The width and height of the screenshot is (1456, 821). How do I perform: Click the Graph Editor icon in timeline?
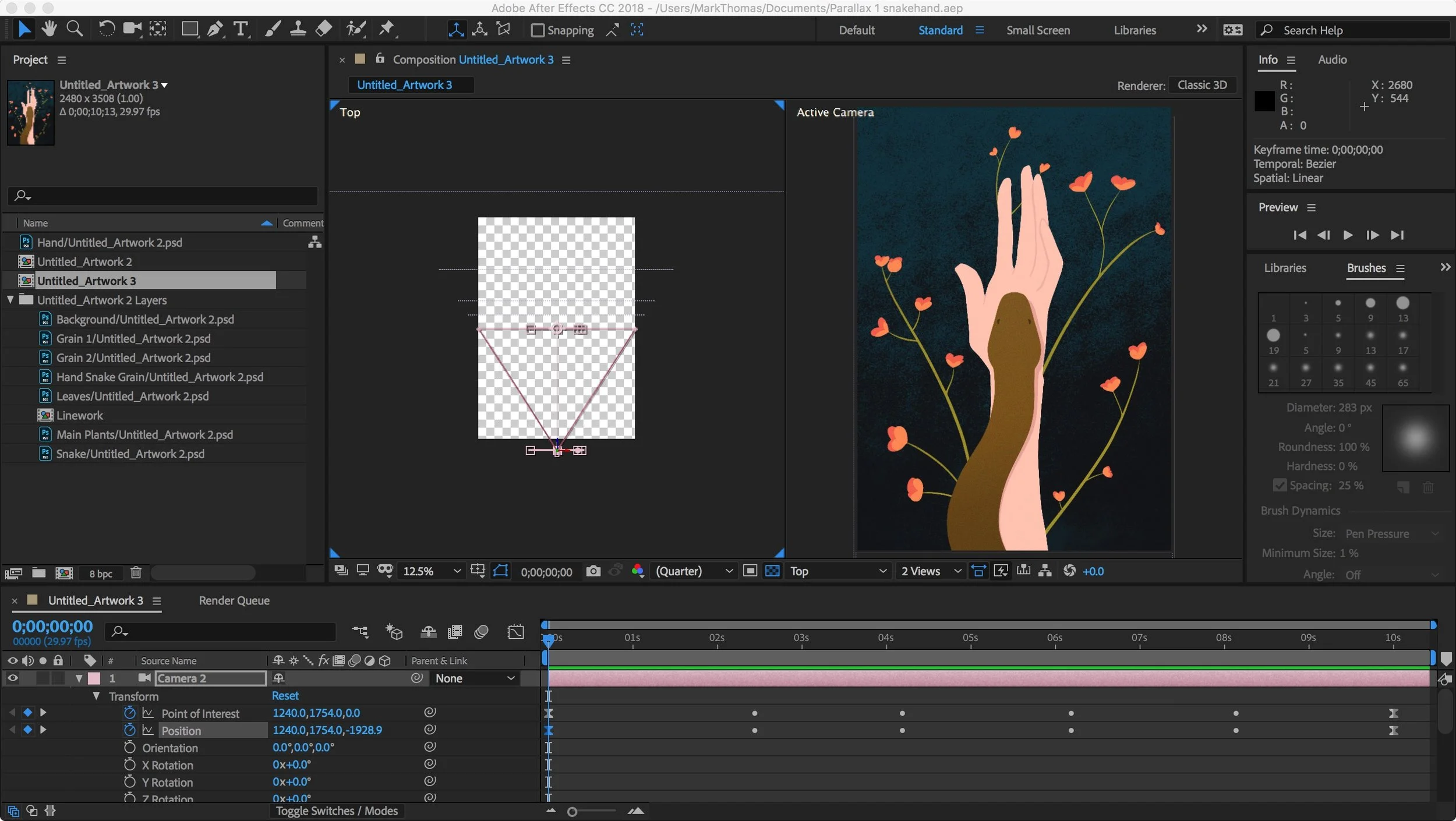coord(515,632)
